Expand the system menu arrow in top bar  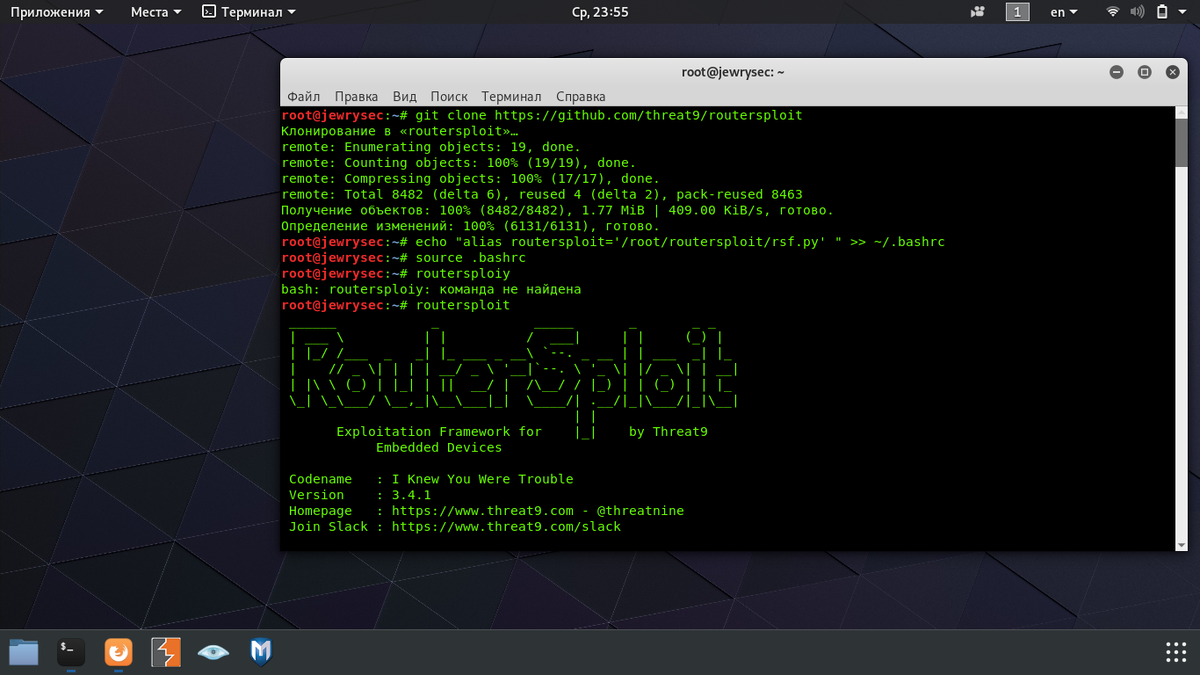click(1184, 13)
